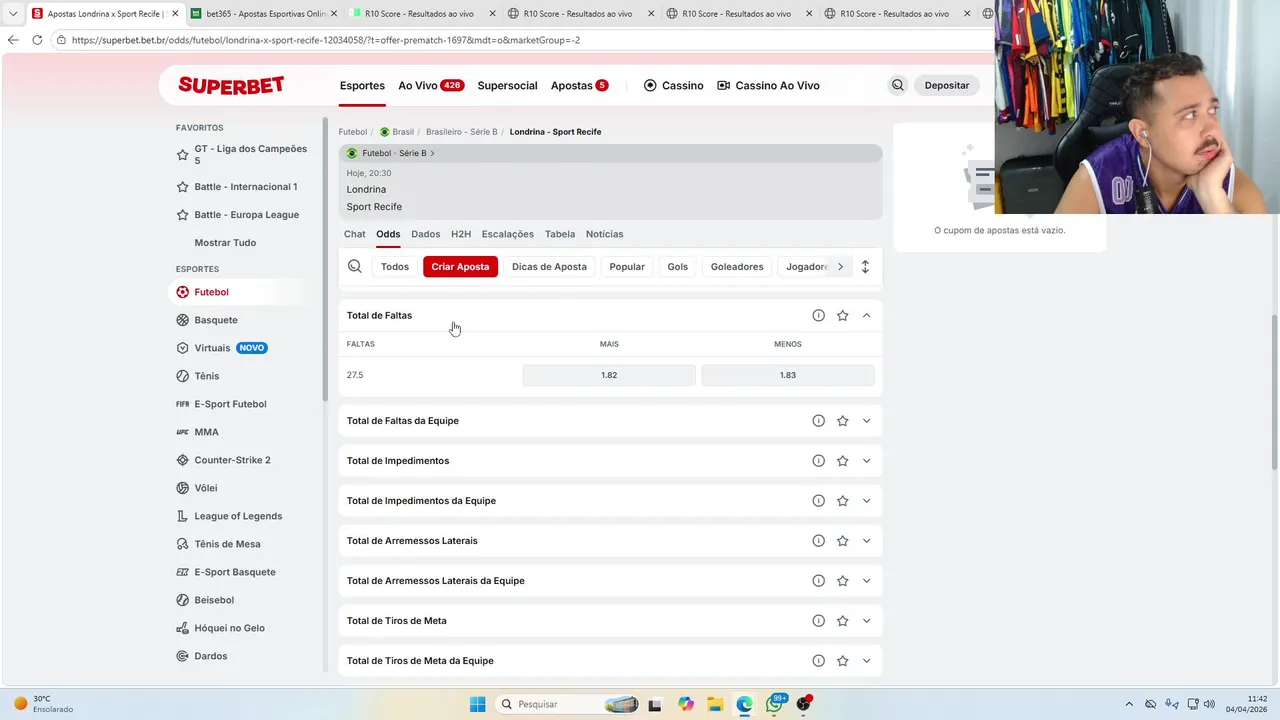This screenshot has width=1280, height=720.
Task: Expand Total de Impedimentos da Equipe market
Action: [866, 501]
